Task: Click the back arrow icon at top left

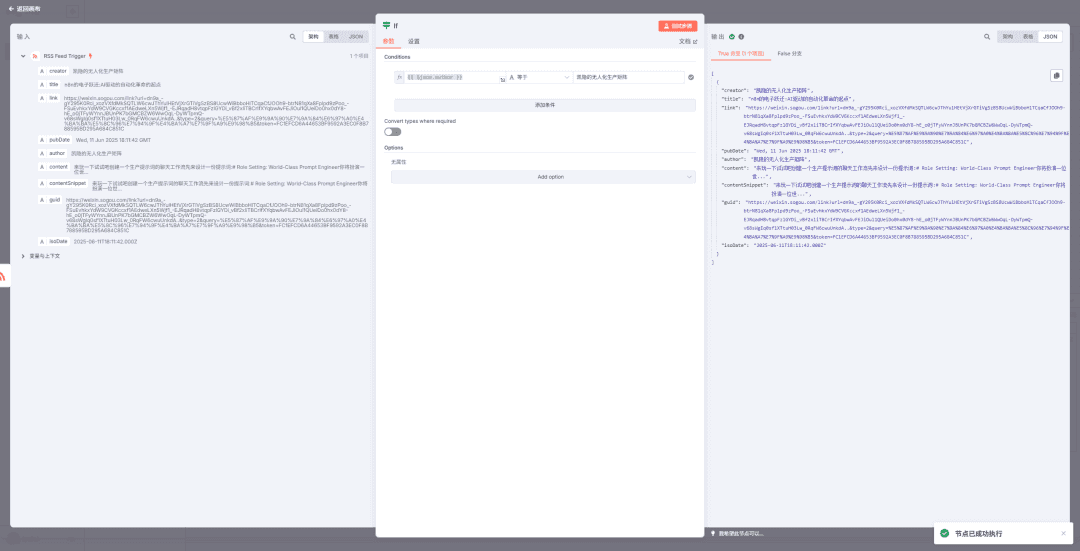Action: tap(11, 8)
